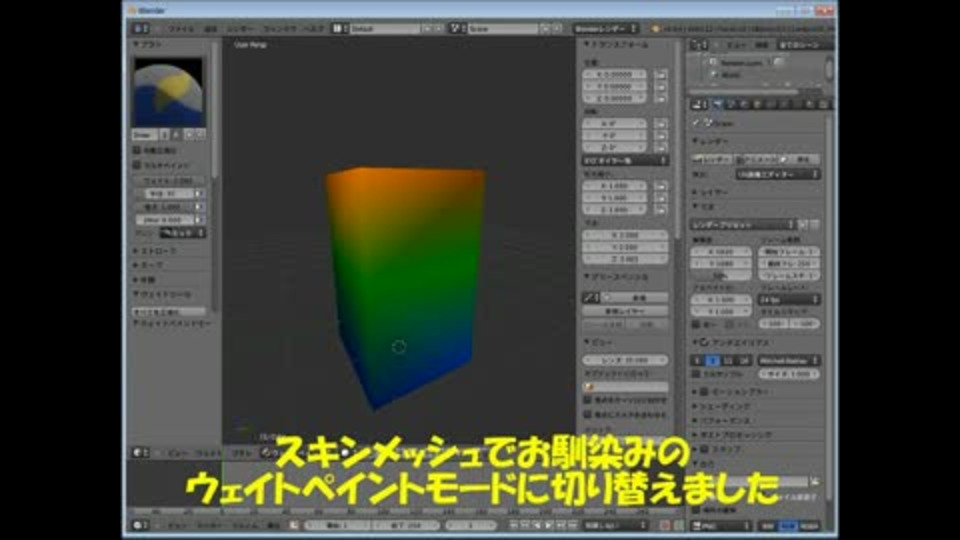Toggle the brush fake user F button

[176, 135]
